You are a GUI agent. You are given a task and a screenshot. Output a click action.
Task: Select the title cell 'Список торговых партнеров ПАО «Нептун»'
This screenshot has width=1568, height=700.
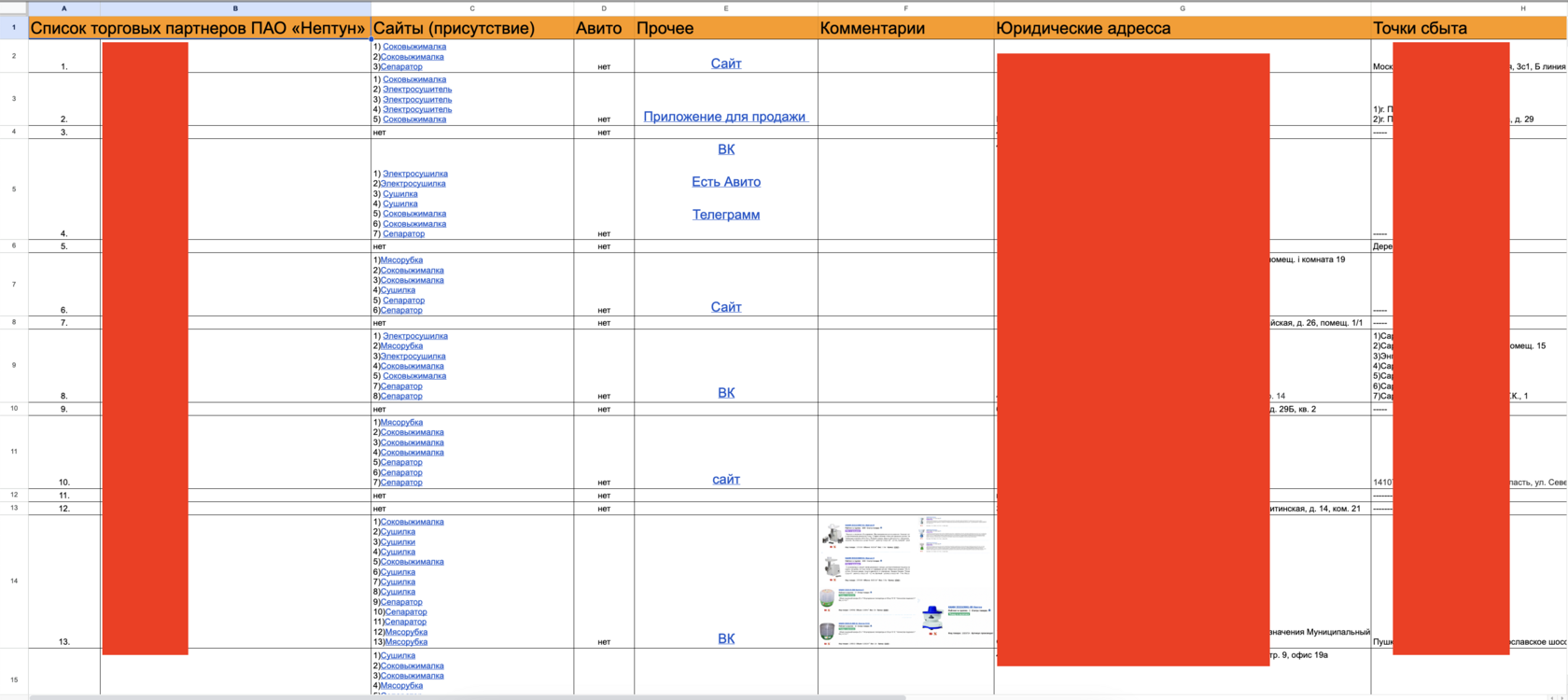point(200,28)
